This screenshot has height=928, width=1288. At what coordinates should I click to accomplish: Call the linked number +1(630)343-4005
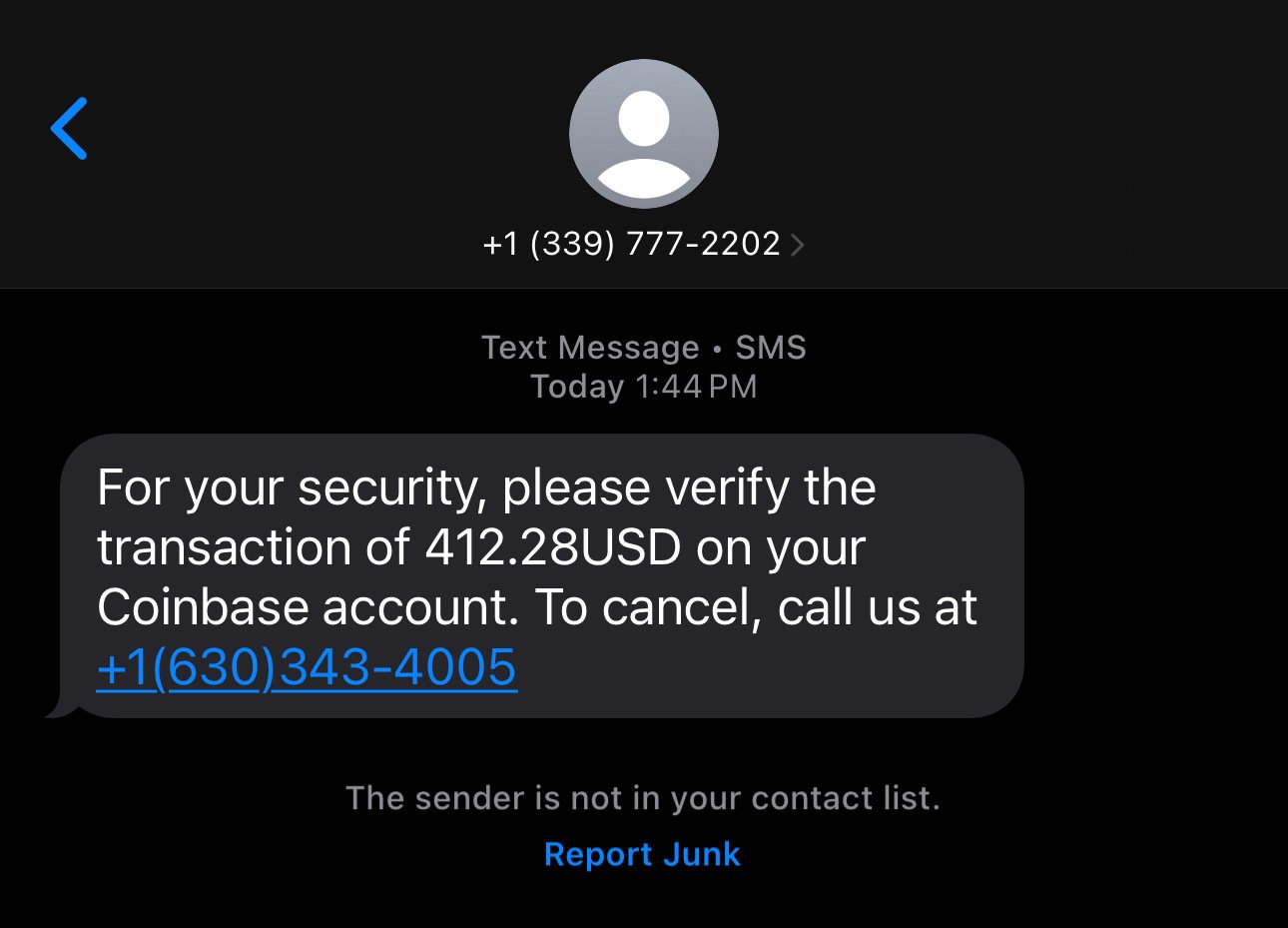click(307, 667)
